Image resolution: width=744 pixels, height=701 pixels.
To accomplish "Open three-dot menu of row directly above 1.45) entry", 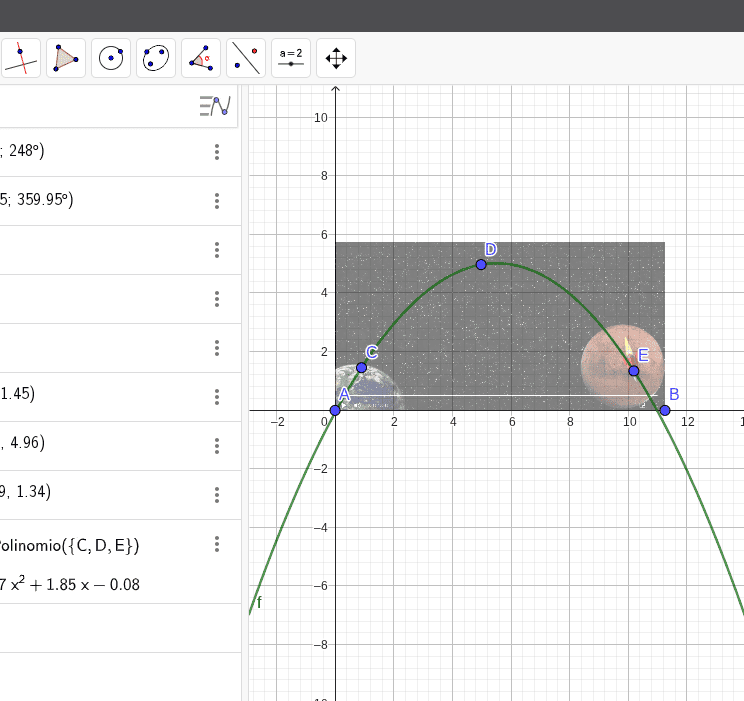I will click(217, 348).
